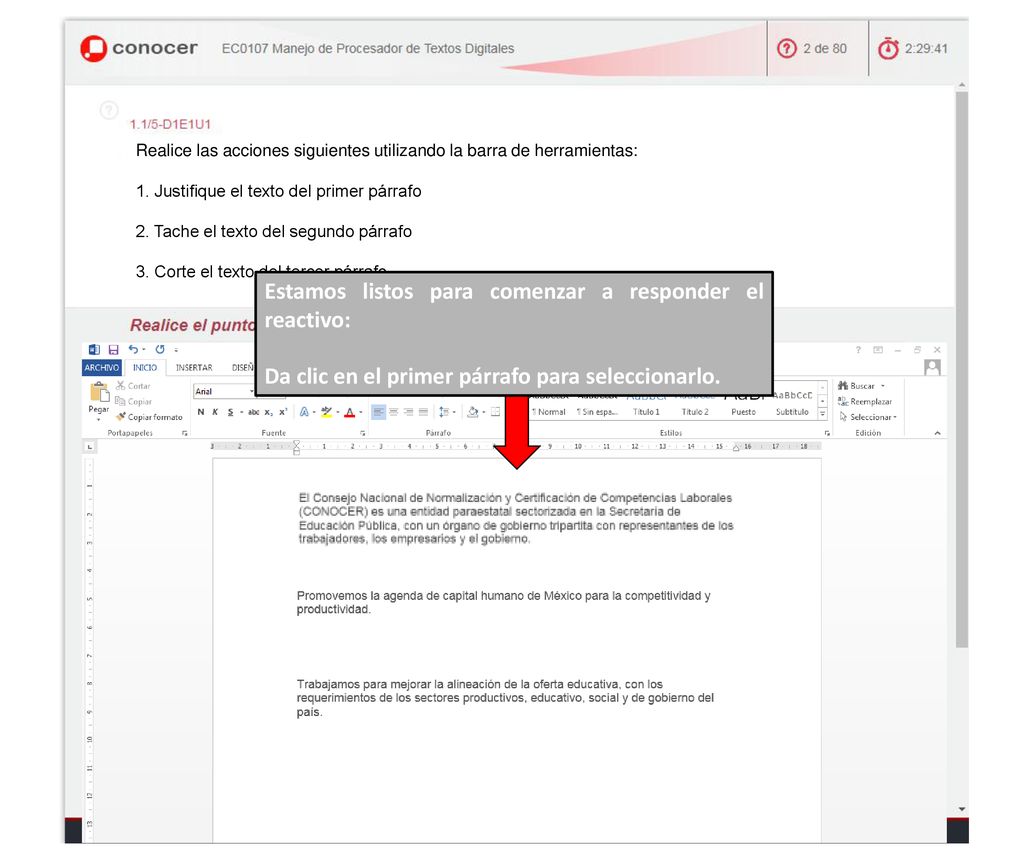
Task: Click the align left icon
Action: pyautogui.click(x=378, y=412)
